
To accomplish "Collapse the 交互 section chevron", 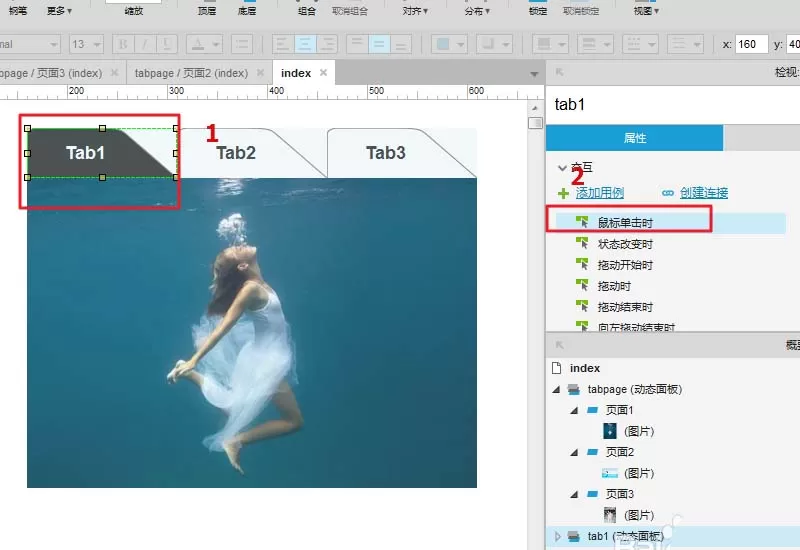I will [x=562, y=167].
